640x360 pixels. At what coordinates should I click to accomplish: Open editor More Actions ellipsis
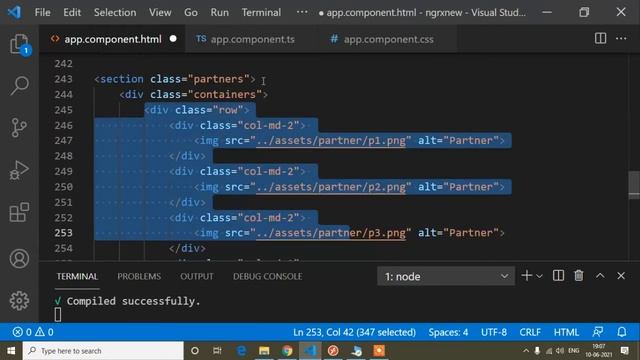pyautogui.click(x=621, y=39)
